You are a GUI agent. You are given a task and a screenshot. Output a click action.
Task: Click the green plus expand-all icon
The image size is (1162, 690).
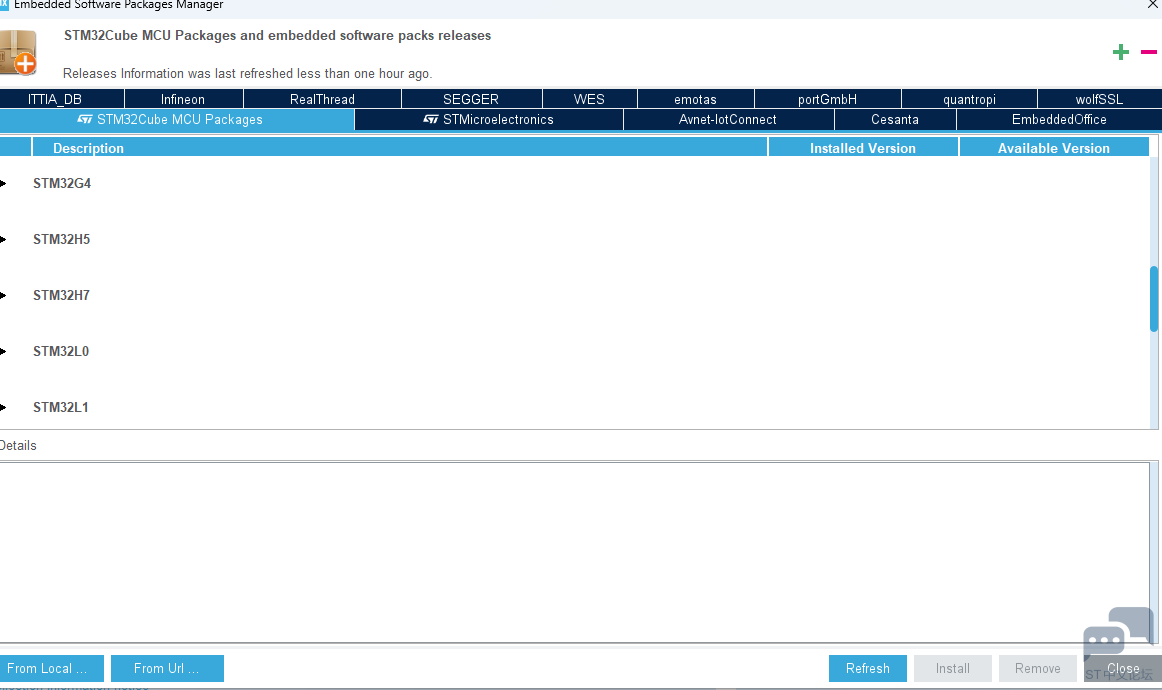click(x=1120, y=52)
